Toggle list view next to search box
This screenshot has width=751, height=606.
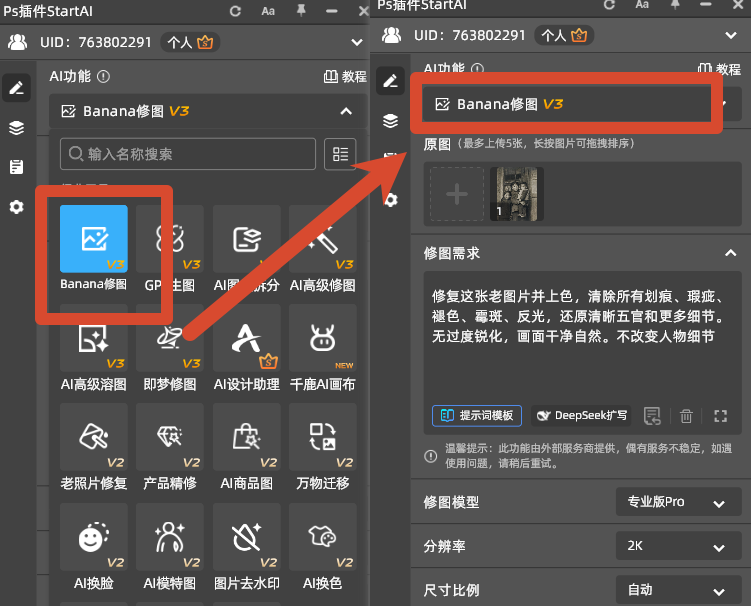tap(340, 154)
